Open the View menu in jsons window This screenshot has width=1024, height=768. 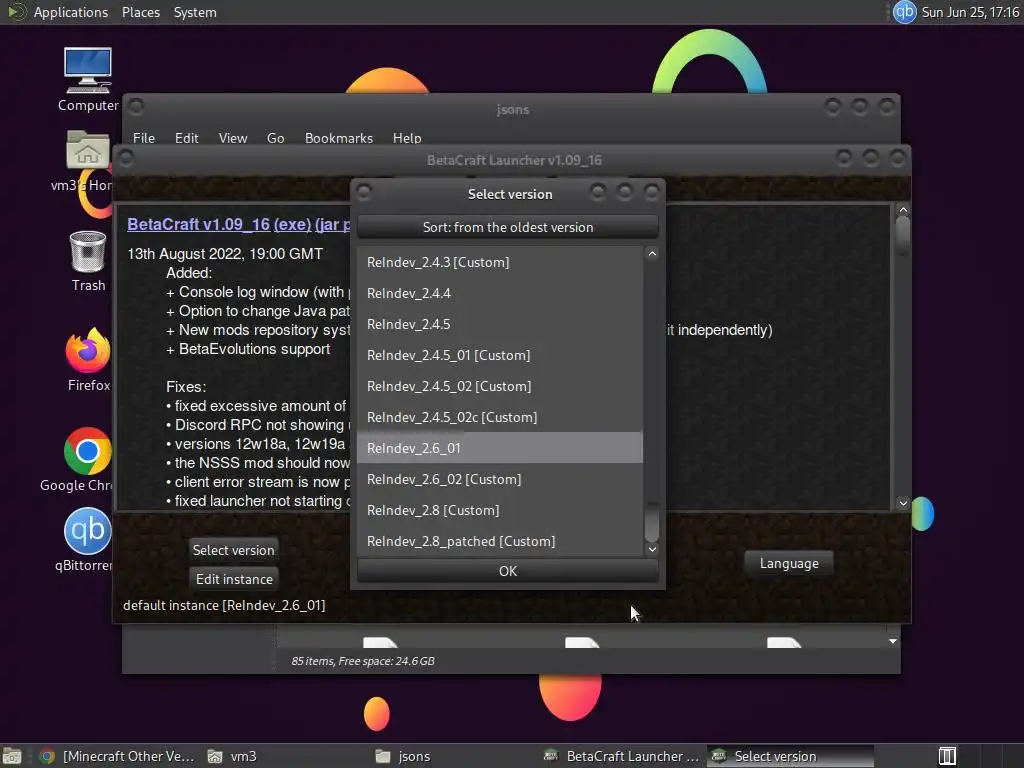pos(232,138)
